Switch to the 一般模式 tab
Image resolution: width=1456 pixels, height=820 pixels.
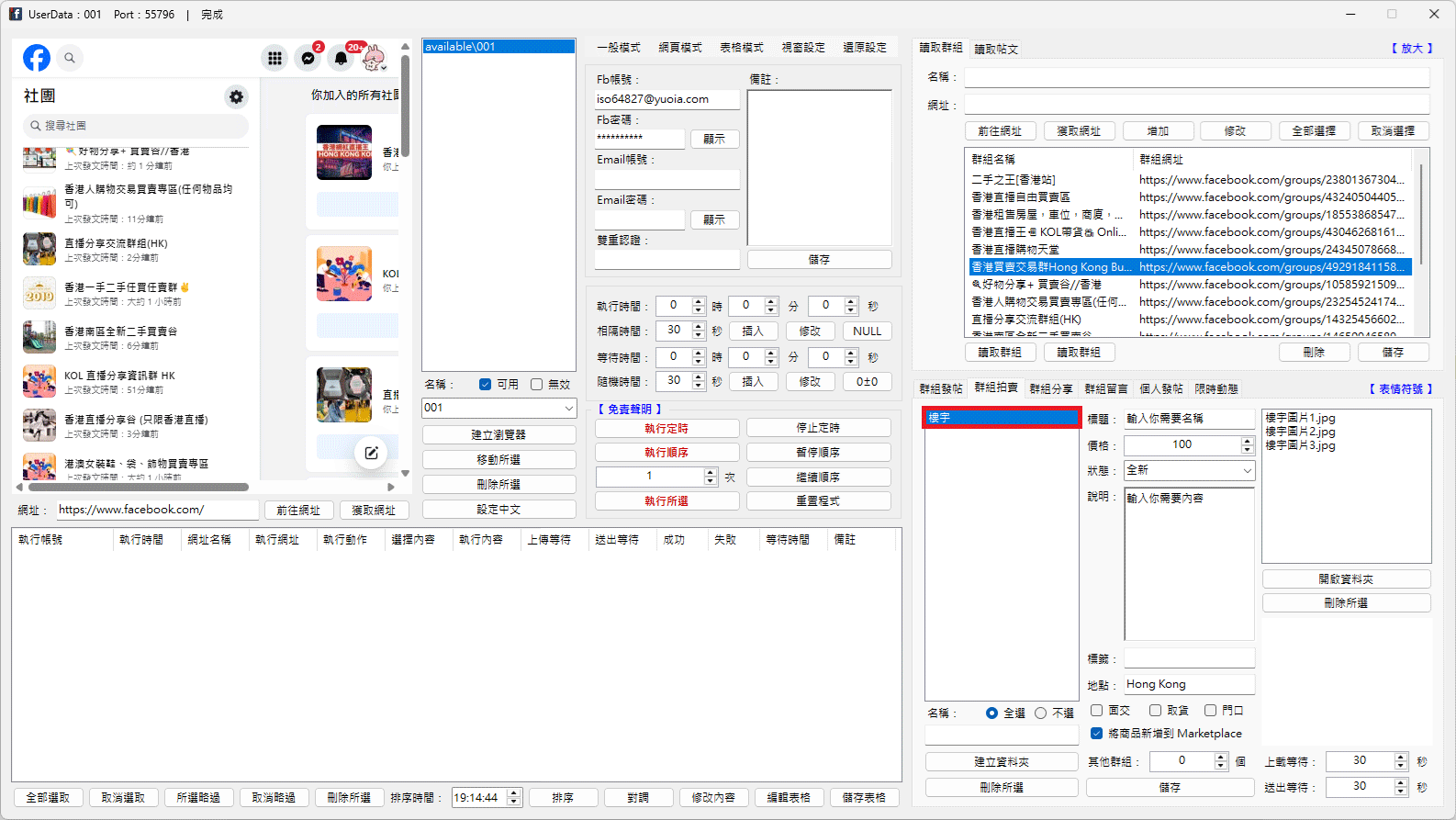[x=619, y=48]
